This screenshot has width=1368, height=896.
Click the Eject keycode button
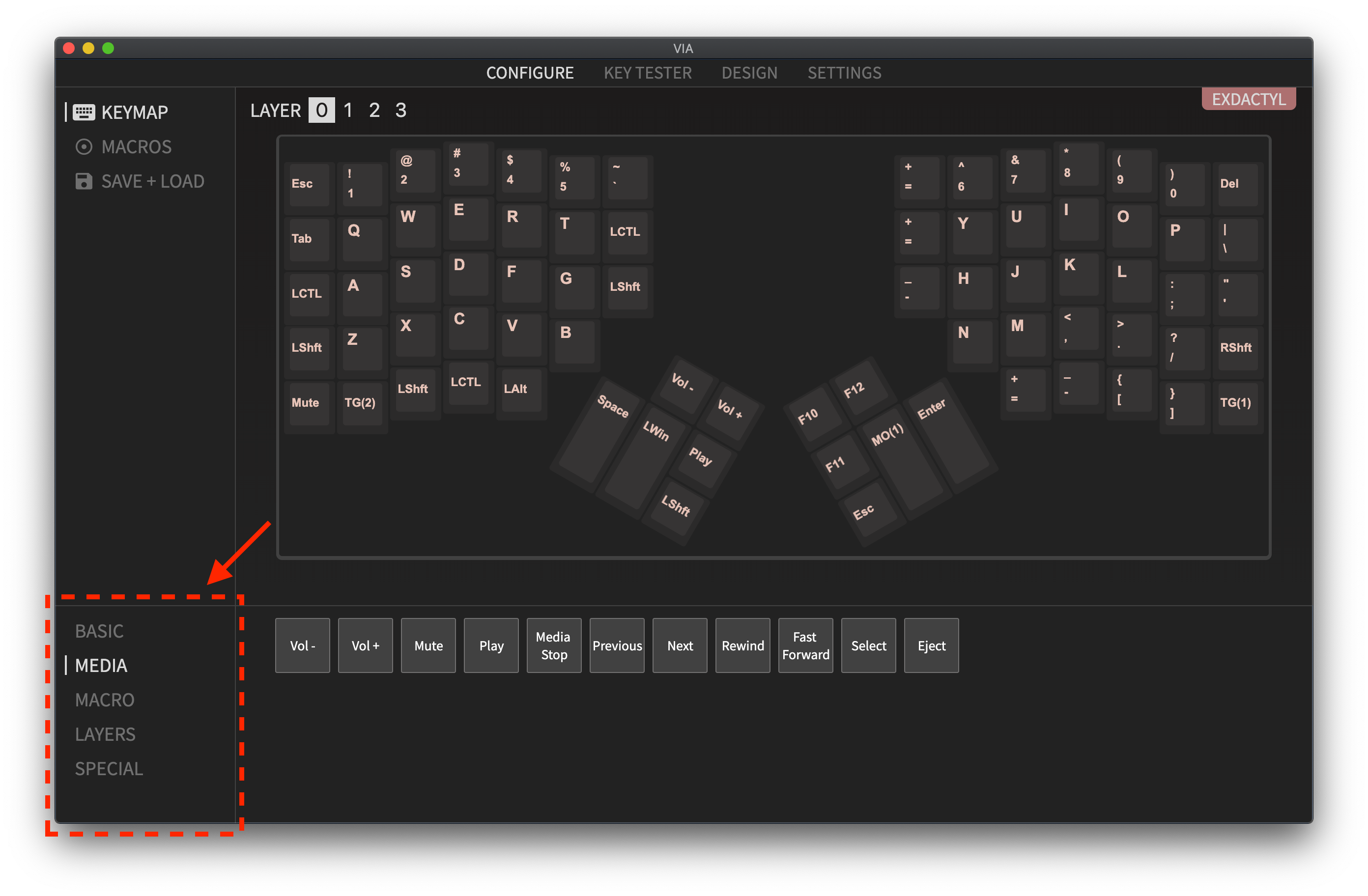click(931, 645)
